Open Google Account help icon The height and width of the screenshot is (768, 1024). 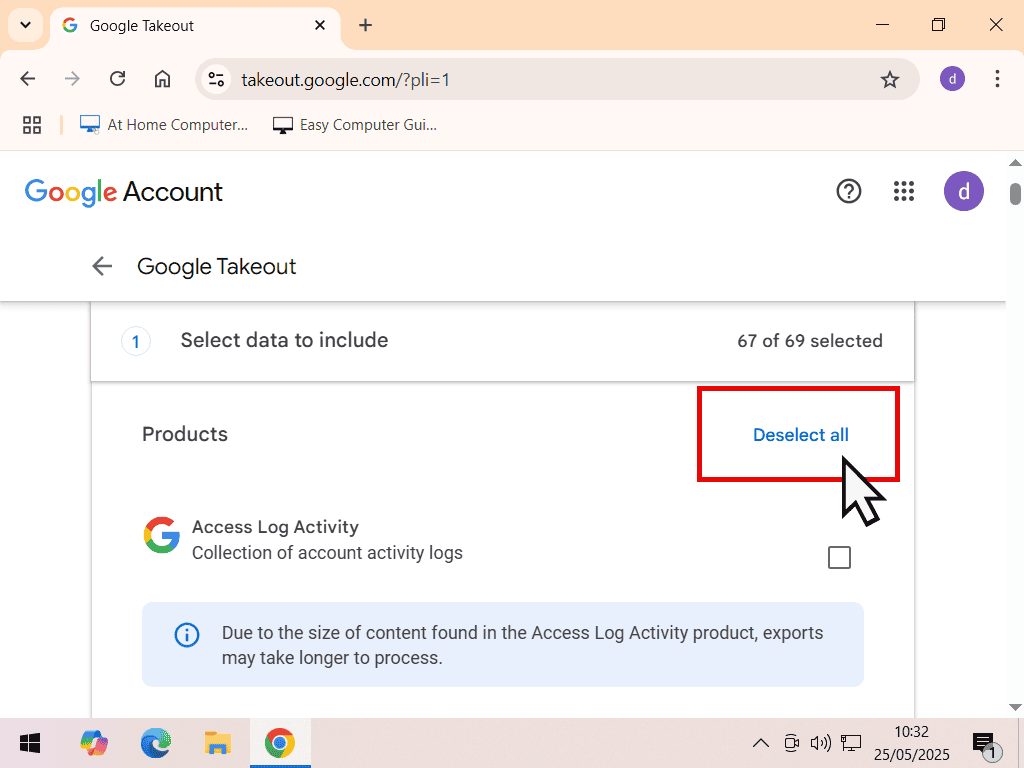pos(848,191)
